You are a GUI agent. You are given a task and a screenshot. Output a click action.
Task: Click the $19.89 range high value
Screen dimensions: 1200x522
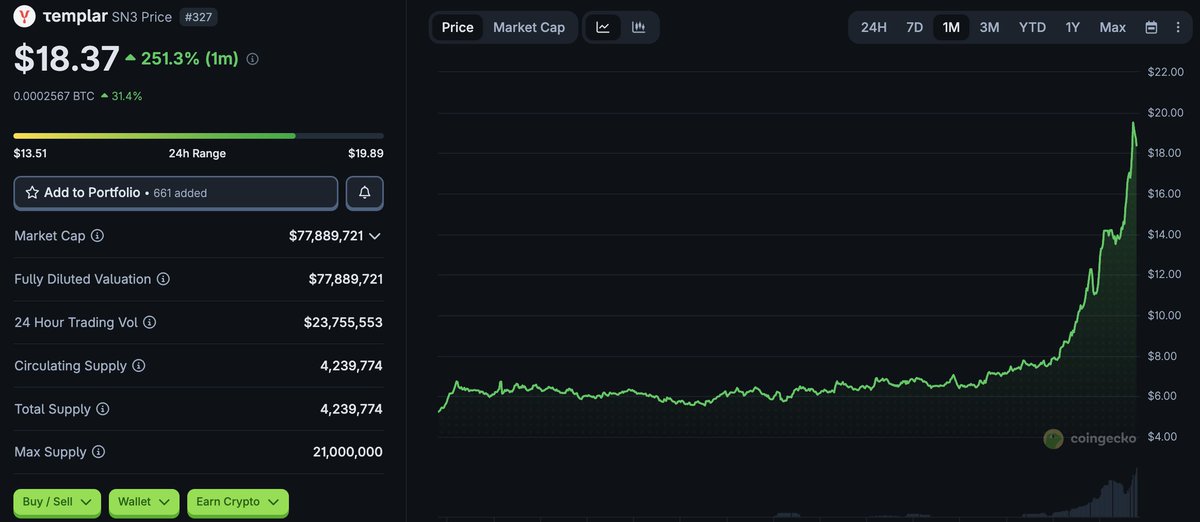pos(365,153)
